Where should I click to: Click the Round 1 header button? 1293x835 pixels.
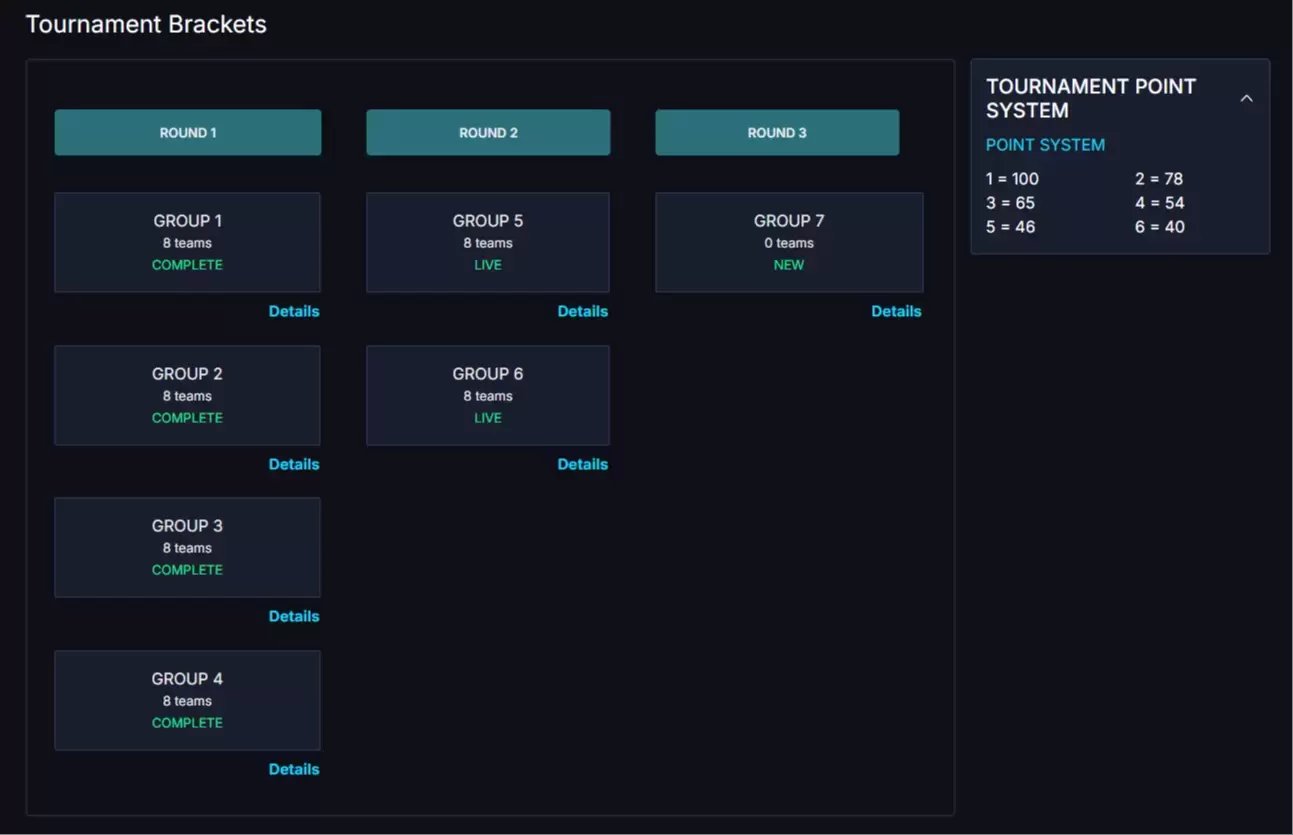(x=188, y=133)
